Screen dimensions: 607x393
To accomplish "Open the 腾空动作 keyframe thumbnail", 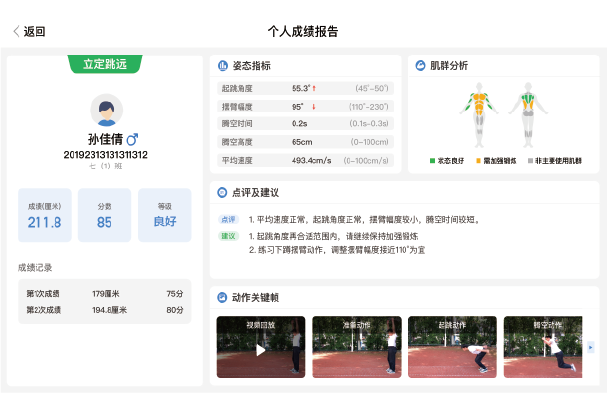I will [x=543, y=347].
